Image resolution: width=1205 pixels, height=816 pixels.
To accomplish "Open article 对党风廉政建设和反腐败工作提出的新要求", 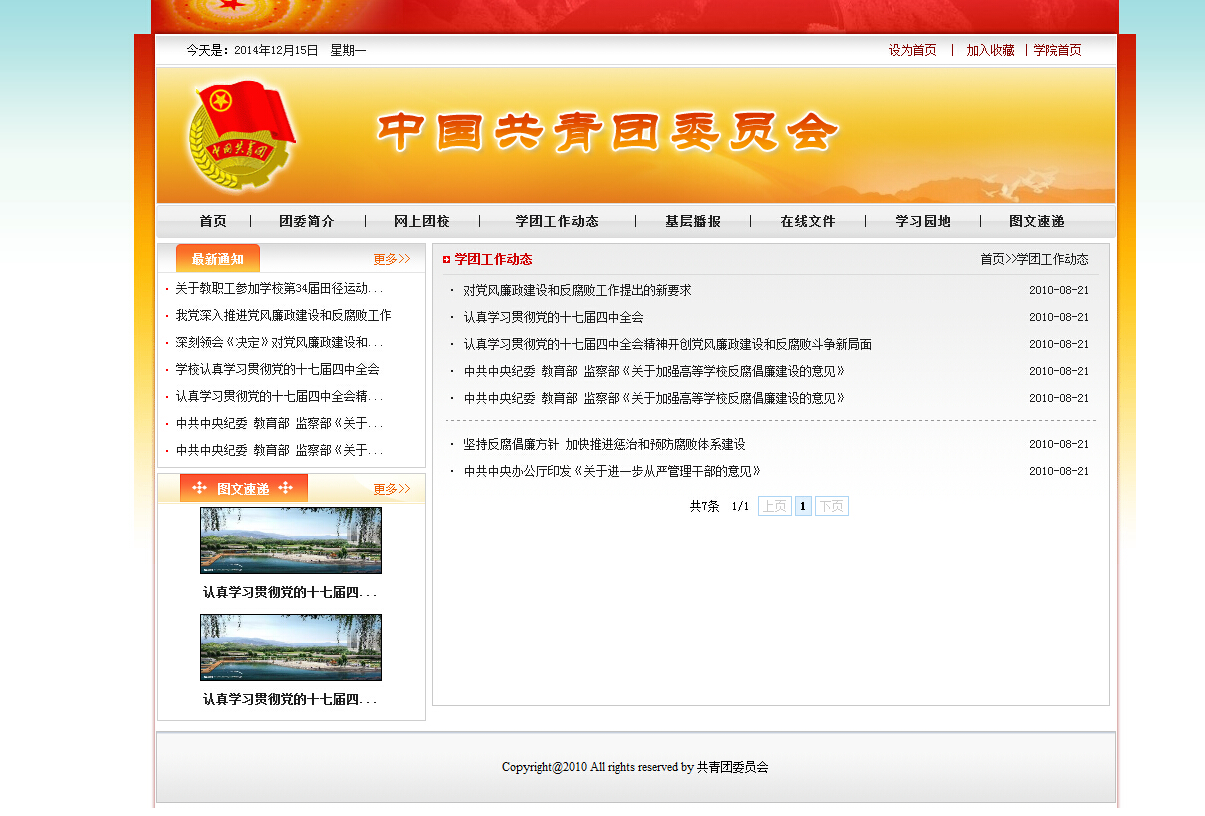I will coord(577,290).
